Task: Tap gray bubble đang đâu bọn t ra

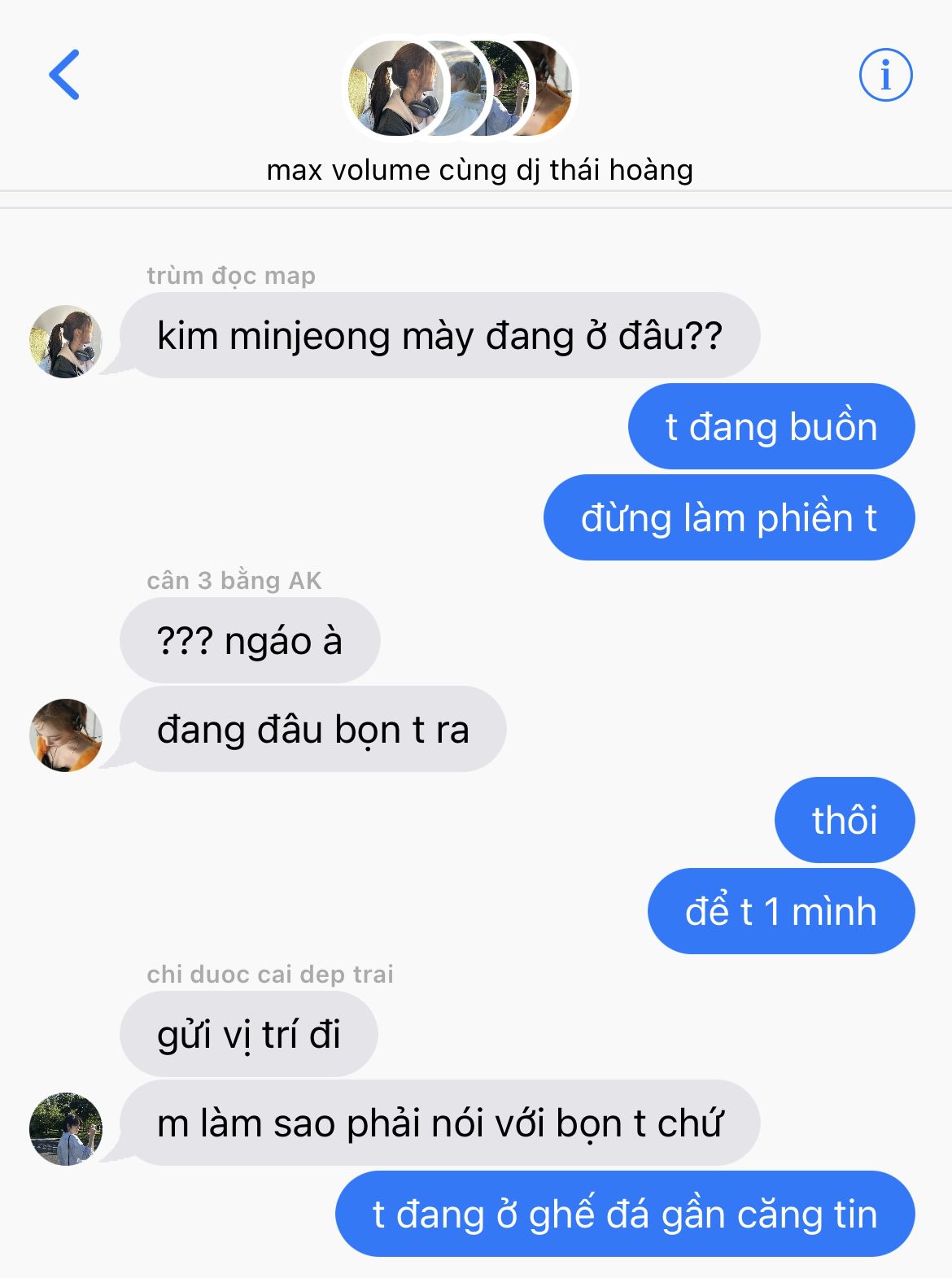Action: point(313,729)
